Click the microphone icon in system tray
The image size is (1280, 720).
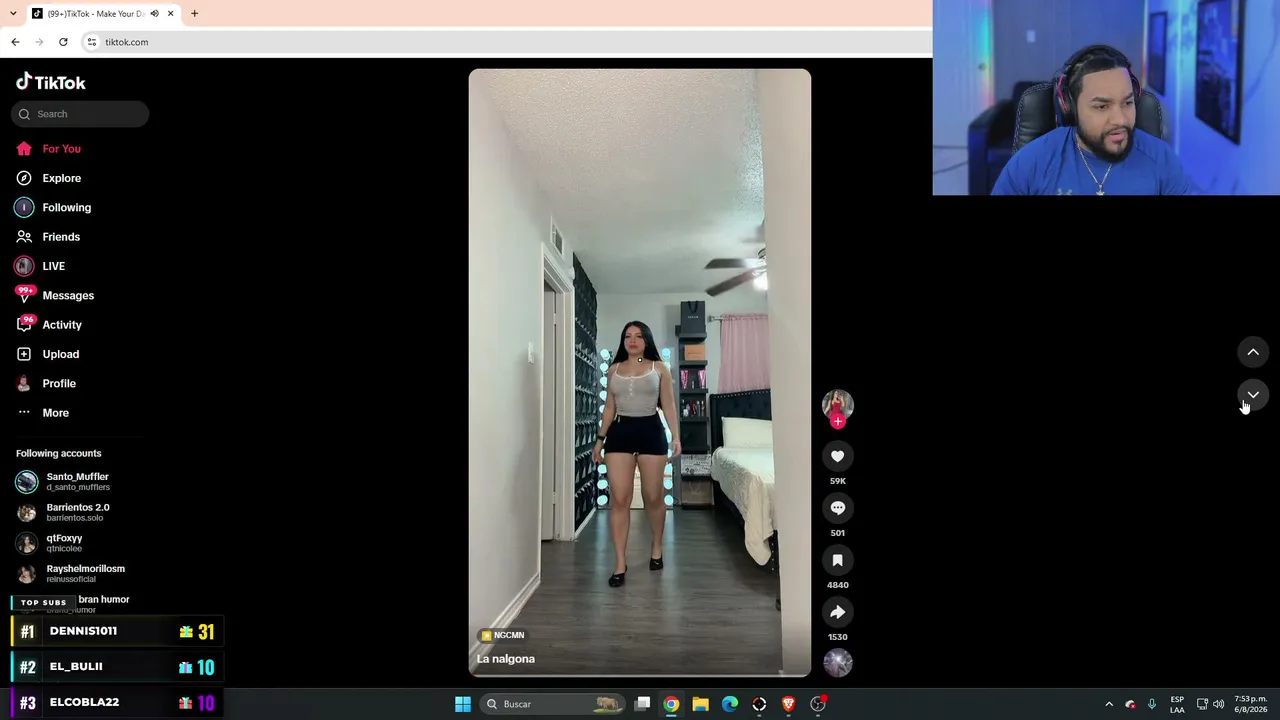click(1152, 704)
